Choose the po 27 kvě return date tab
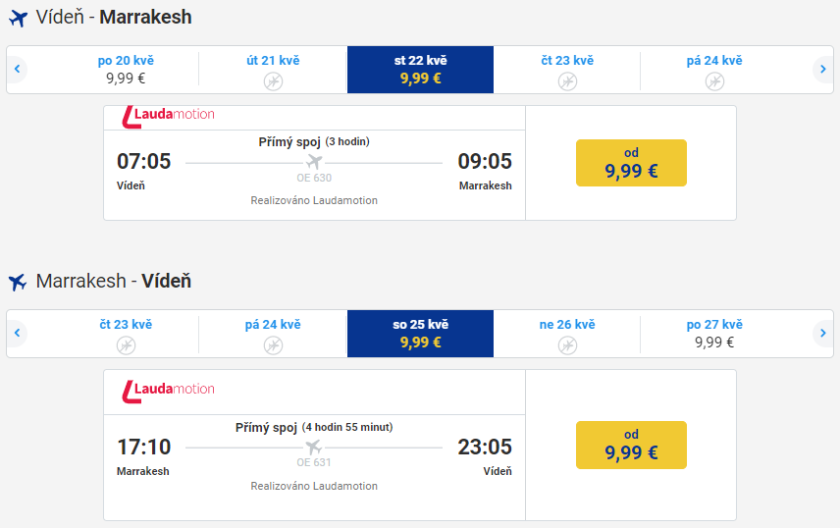Screen dimensions: 840x528 [x=714, y=333]
